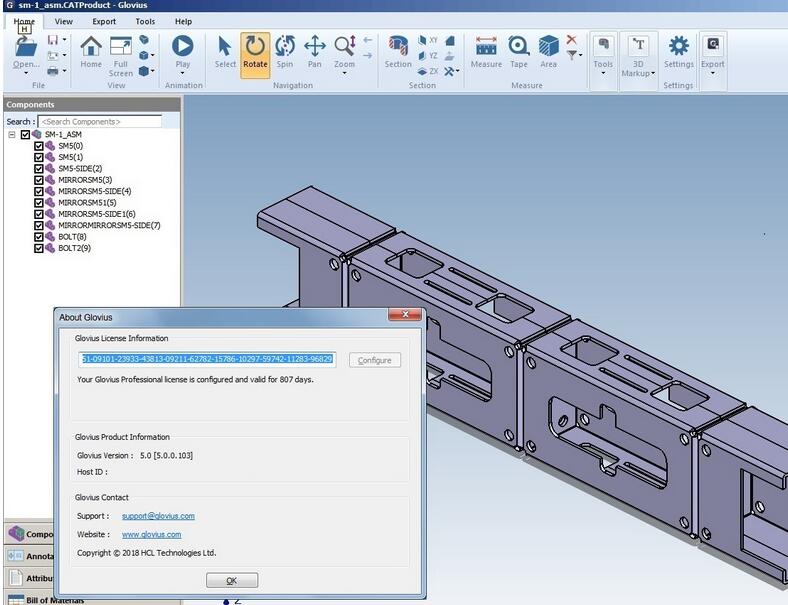788x605 pixels.
Task: Toggle visibility checkbox for SM5(1)
Action: click(x=39, y=157)
